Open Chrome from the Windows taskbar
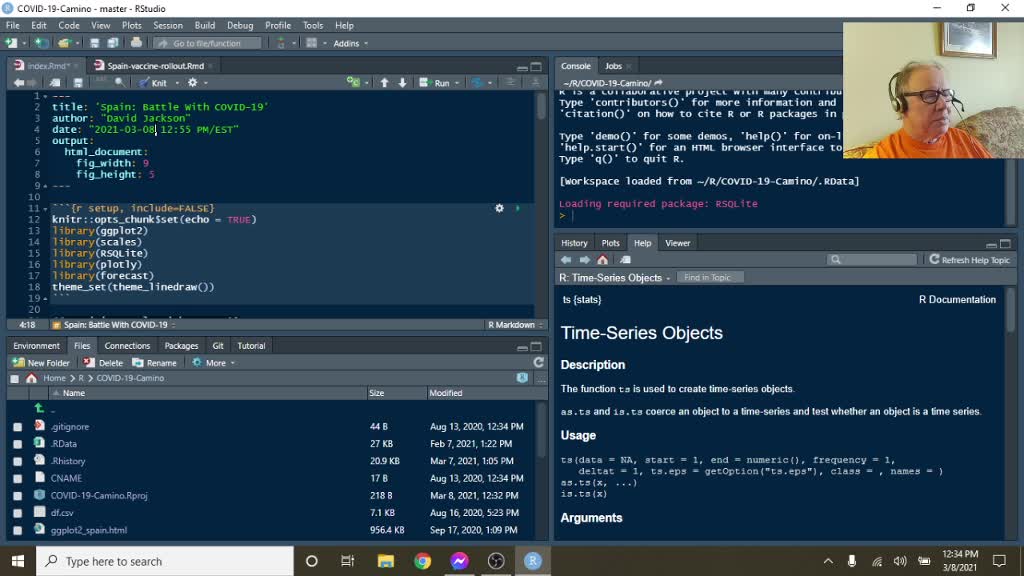1024x576 pixels. [423, 561]
